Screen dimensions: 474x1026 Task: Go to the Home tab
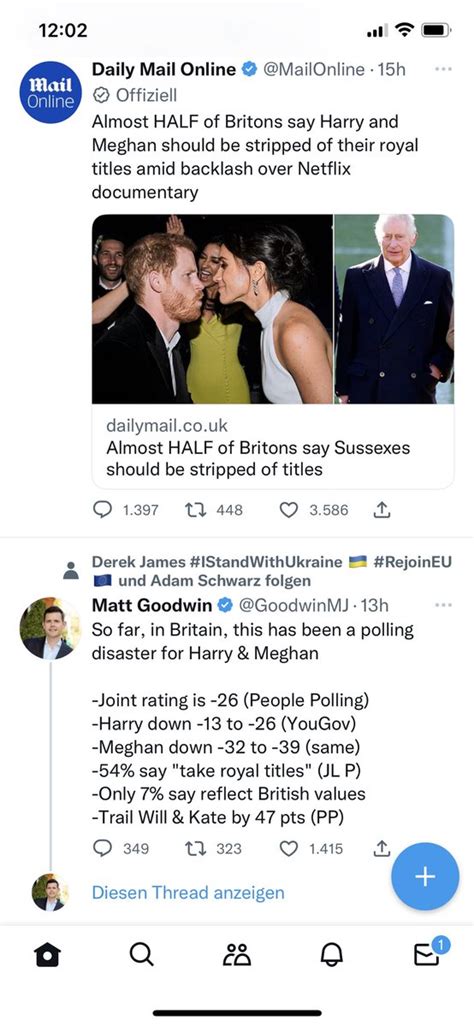pos(47,955)
